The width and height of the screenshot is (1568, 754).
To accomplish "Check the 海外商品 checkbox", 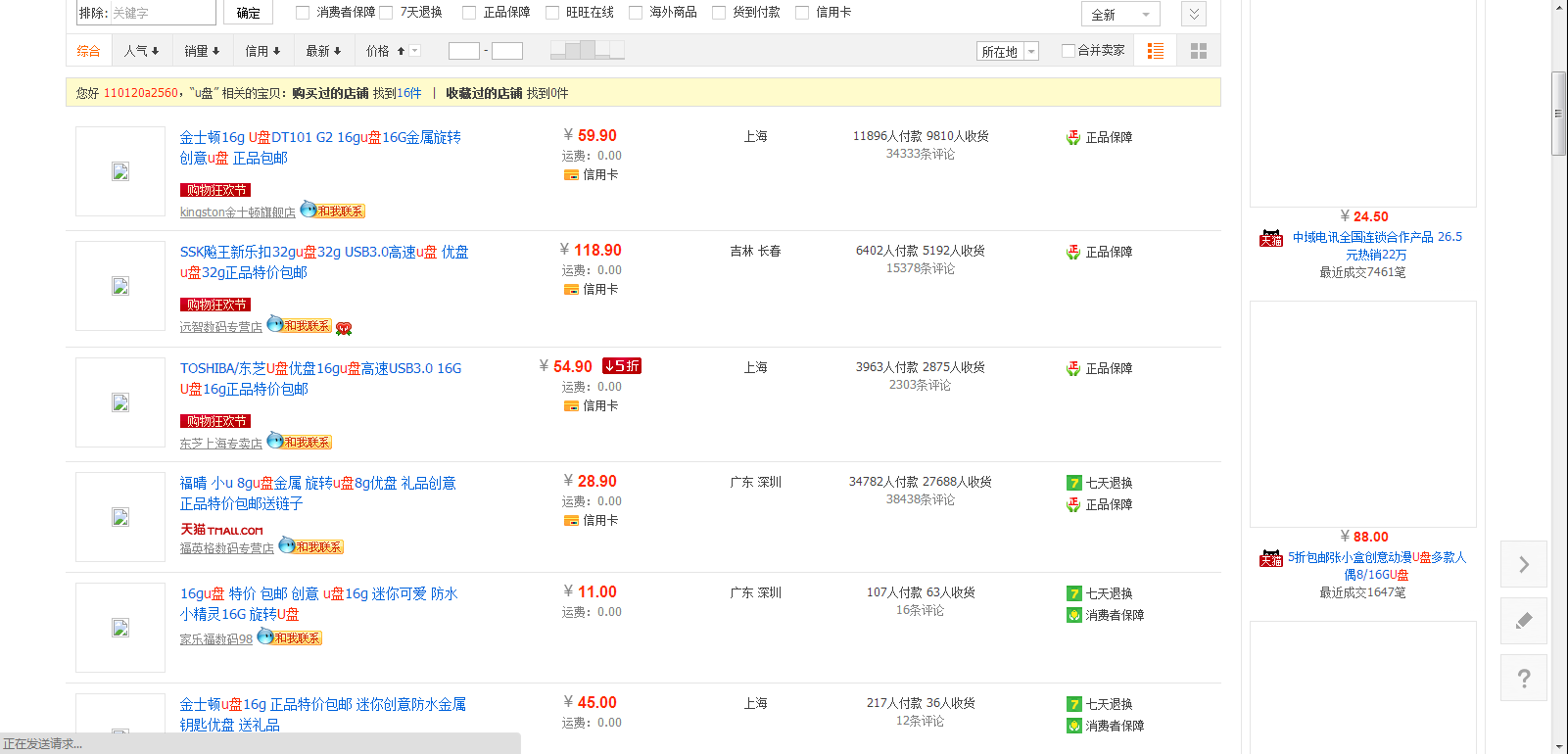I will (x=636, y=13).
